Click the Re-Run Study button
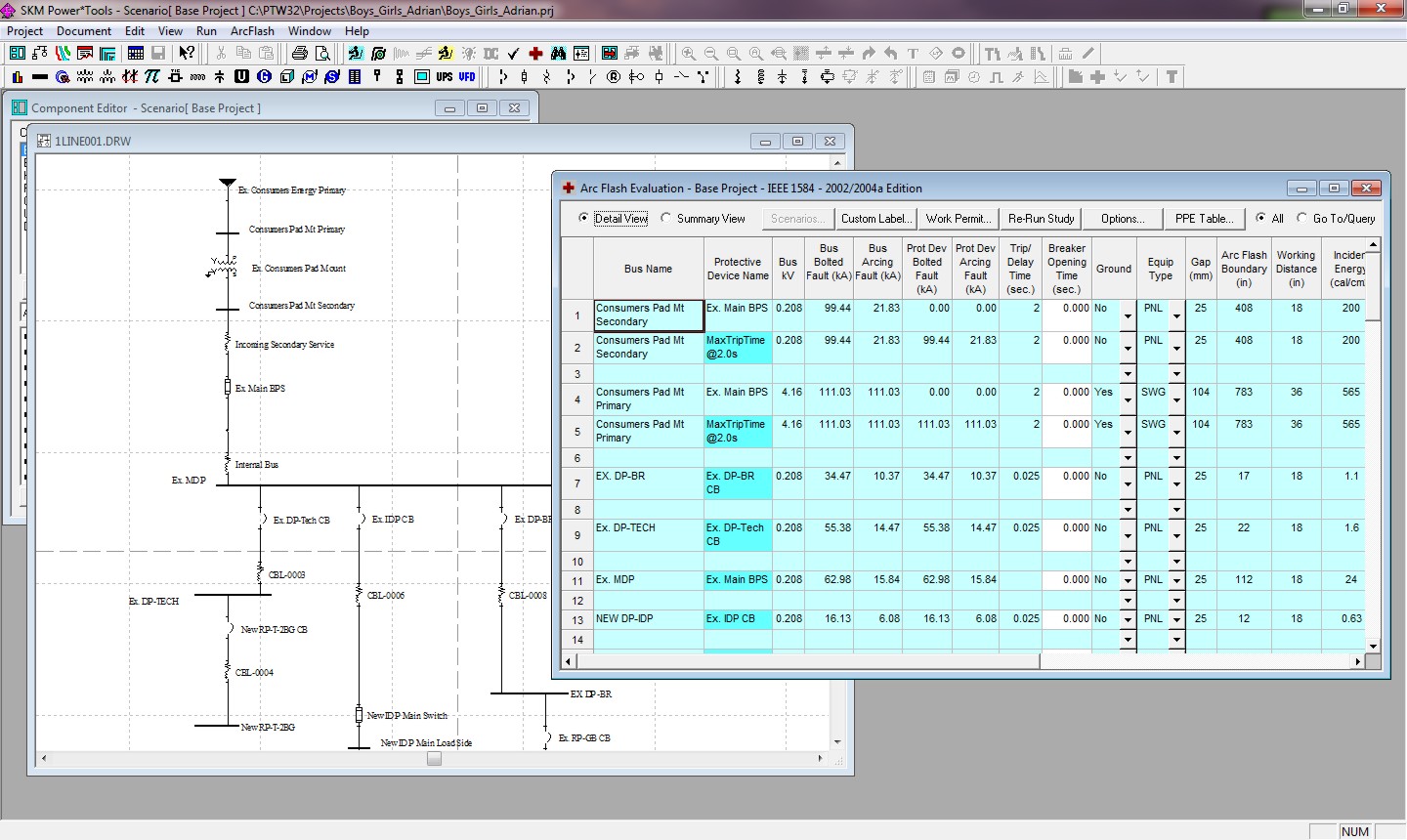This screenshot has width=1407, height=840. pos(1042,219)
